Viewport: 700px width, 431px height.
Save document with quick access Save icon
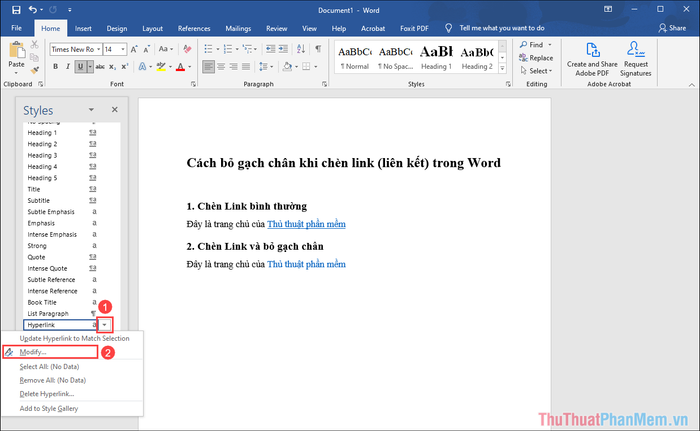point(16,10)
